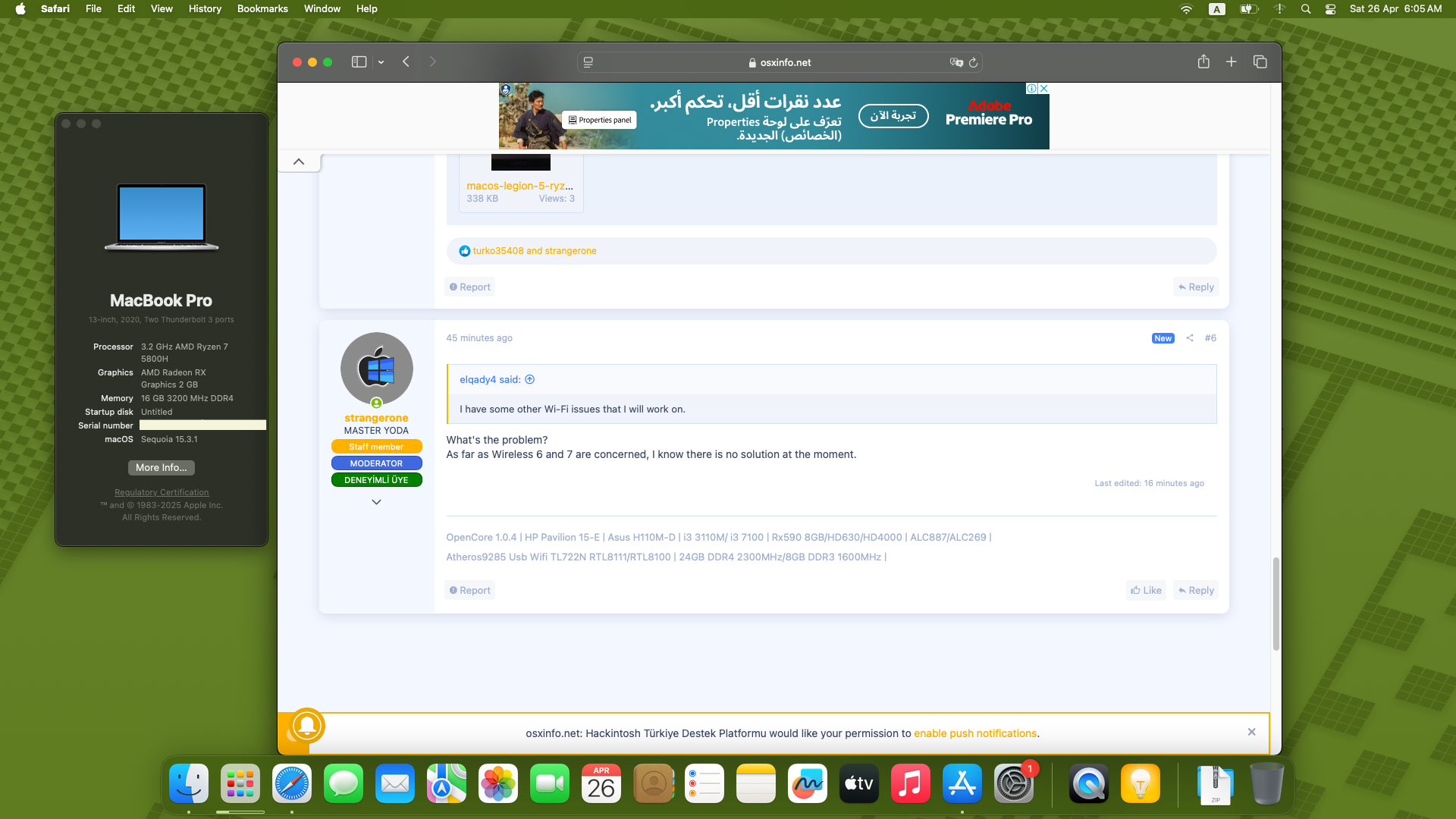This screenshot has height=819, width=1456.
Task: Click the push notification bell icon
Action: (307, 726)
